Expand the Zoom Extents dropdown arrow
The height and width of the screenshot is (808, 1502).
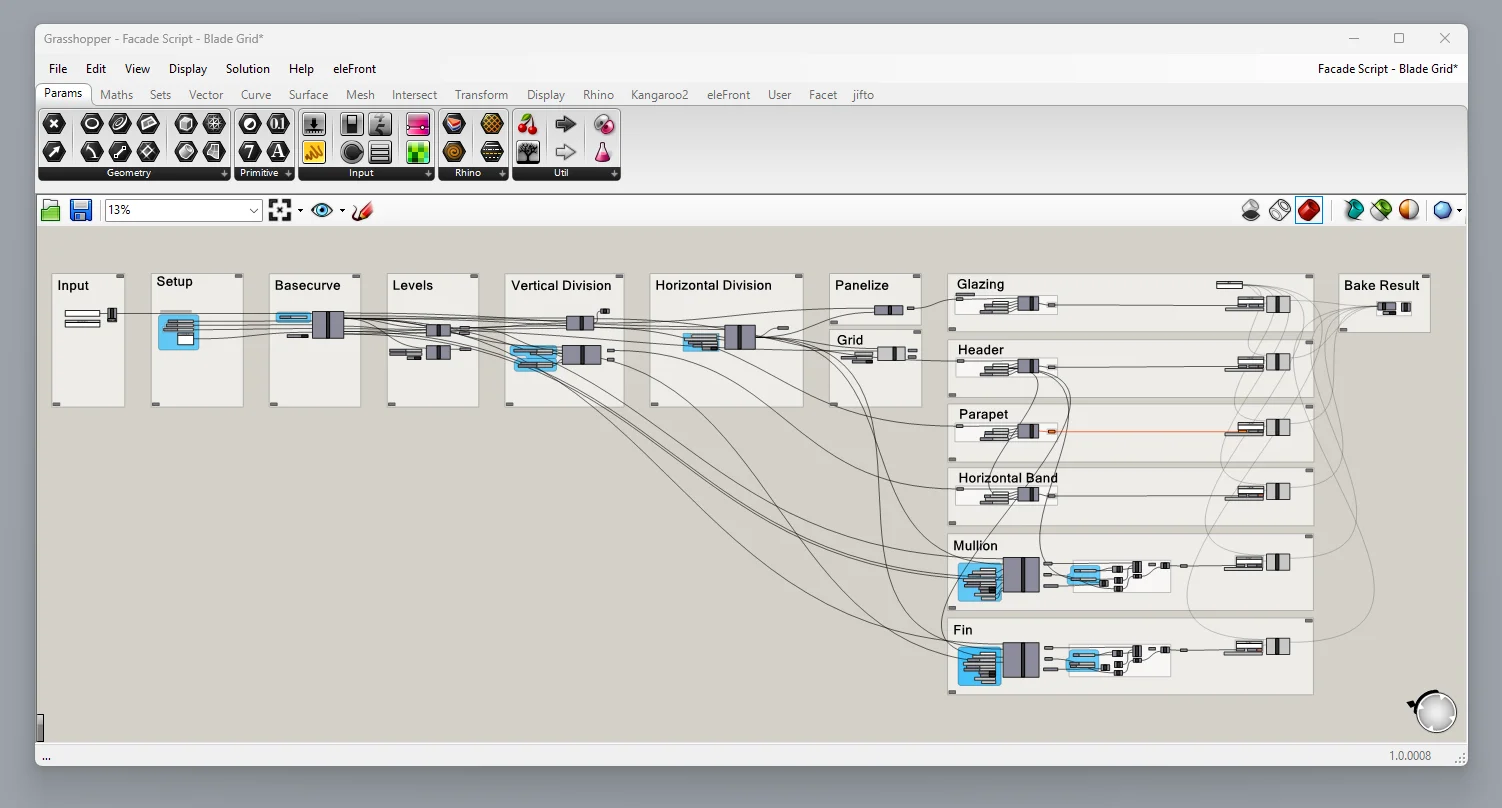click(x=300, y=210)
